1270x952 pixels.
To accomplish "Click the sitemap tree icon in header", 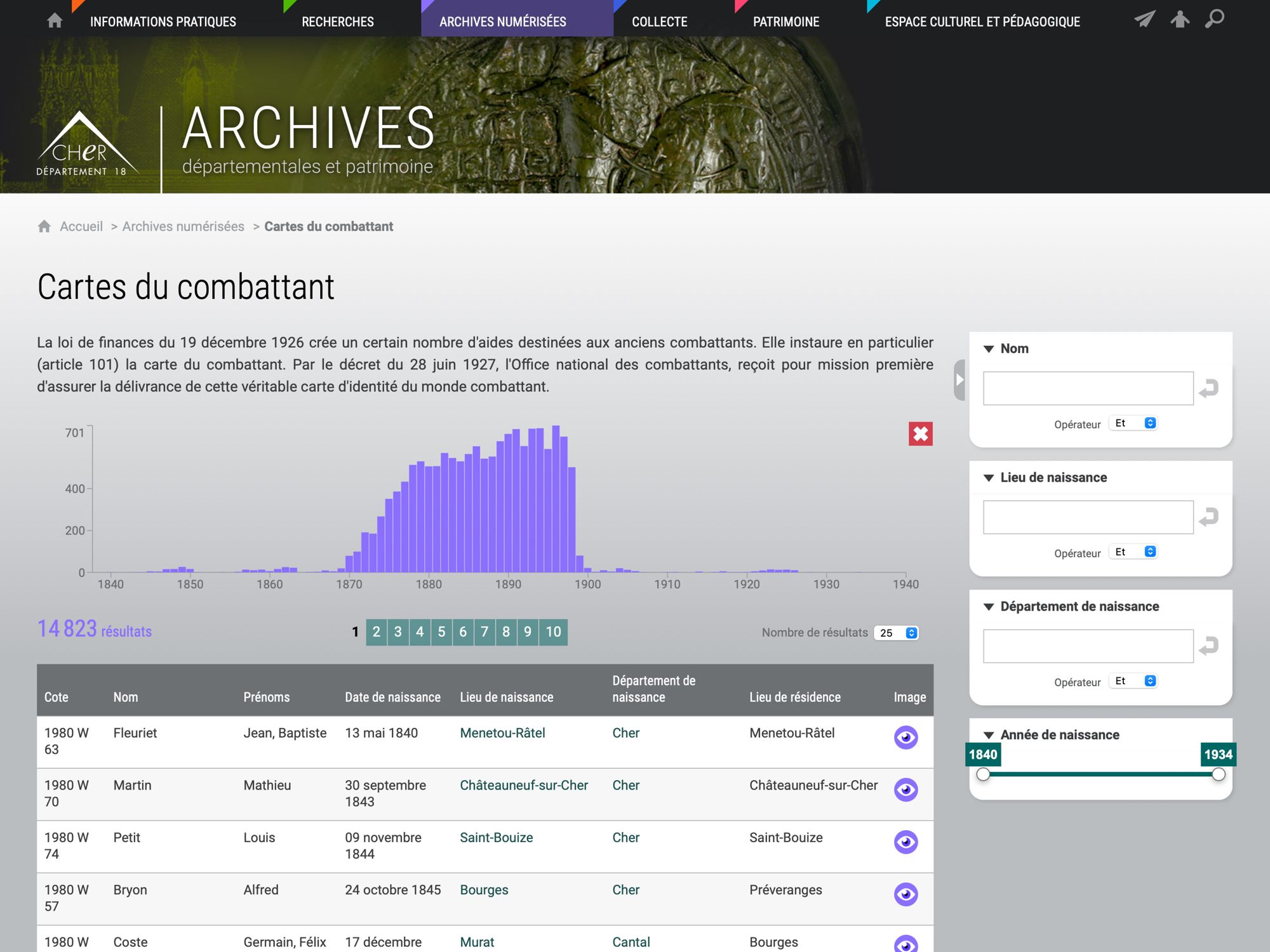I will tap(1180, 19).
